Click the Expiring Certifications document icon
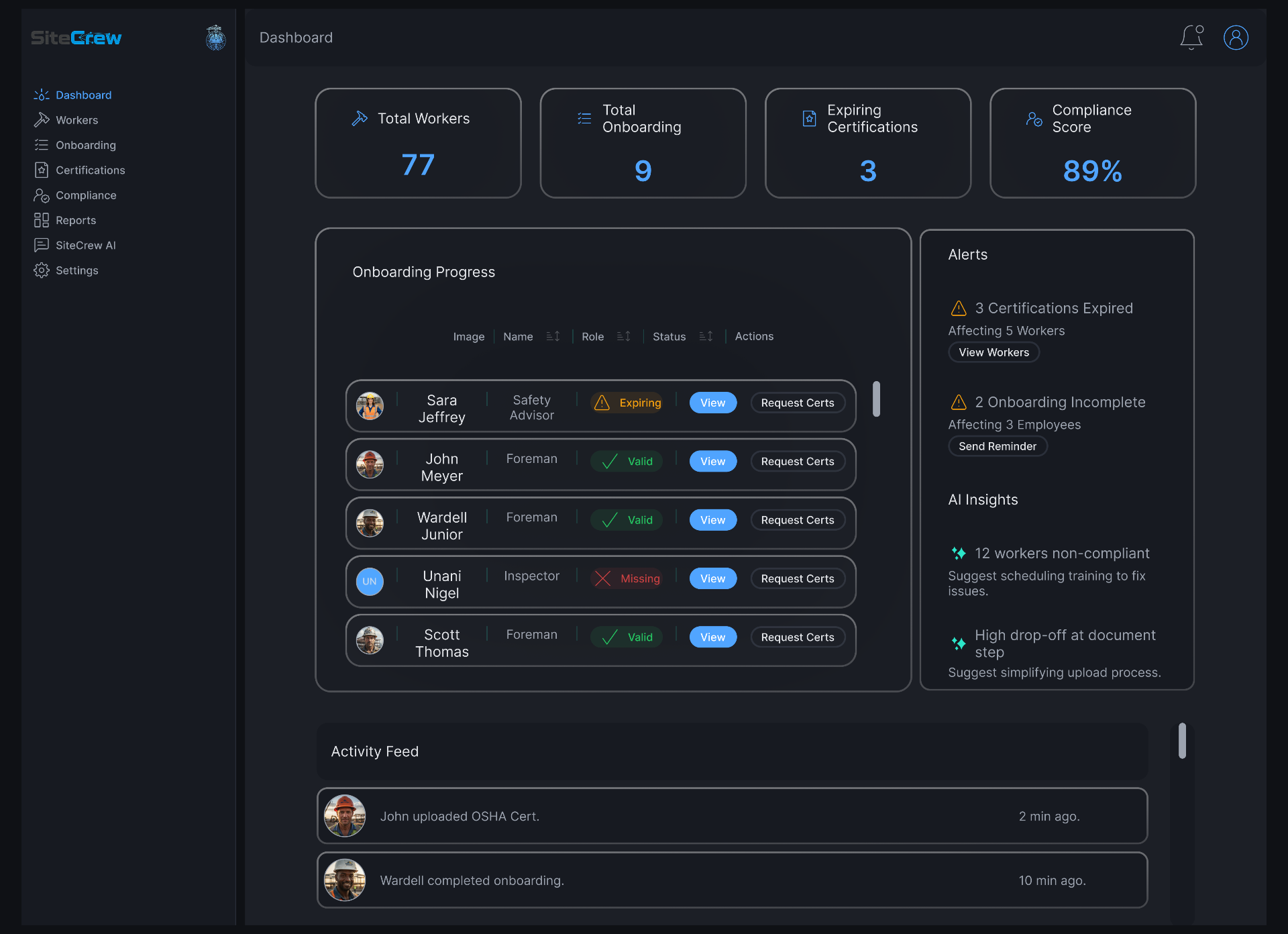The width and height of the screenshot is (1288, 934). click(x=810, y=119)
